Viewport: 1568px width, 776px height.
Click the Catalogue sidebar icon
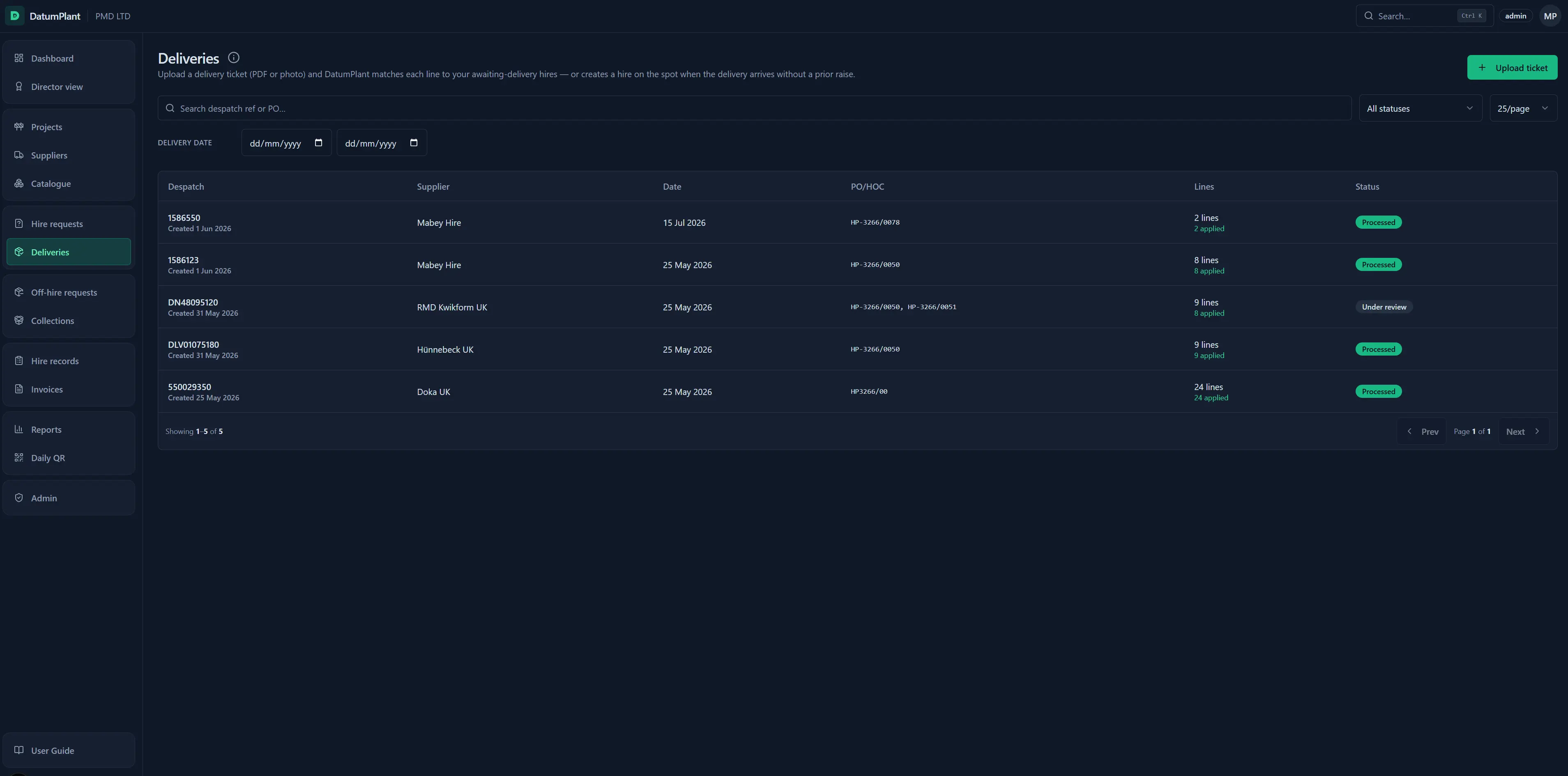tap(19, 183)
